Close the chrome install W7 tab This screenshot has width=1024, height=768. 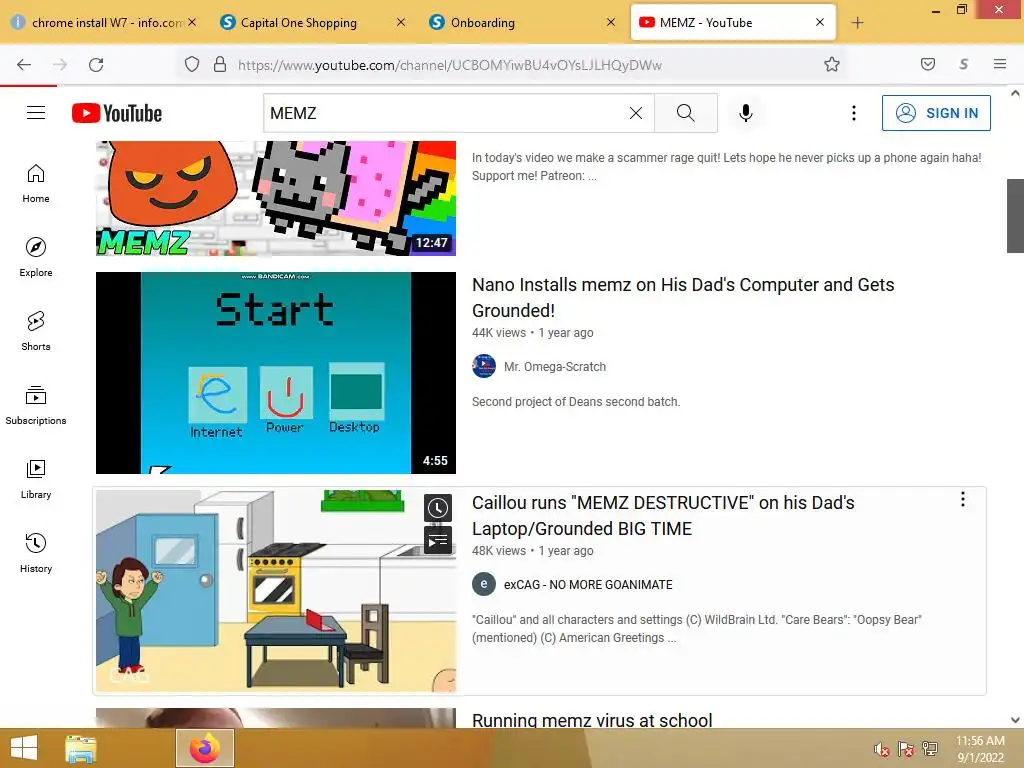(192, 22)
